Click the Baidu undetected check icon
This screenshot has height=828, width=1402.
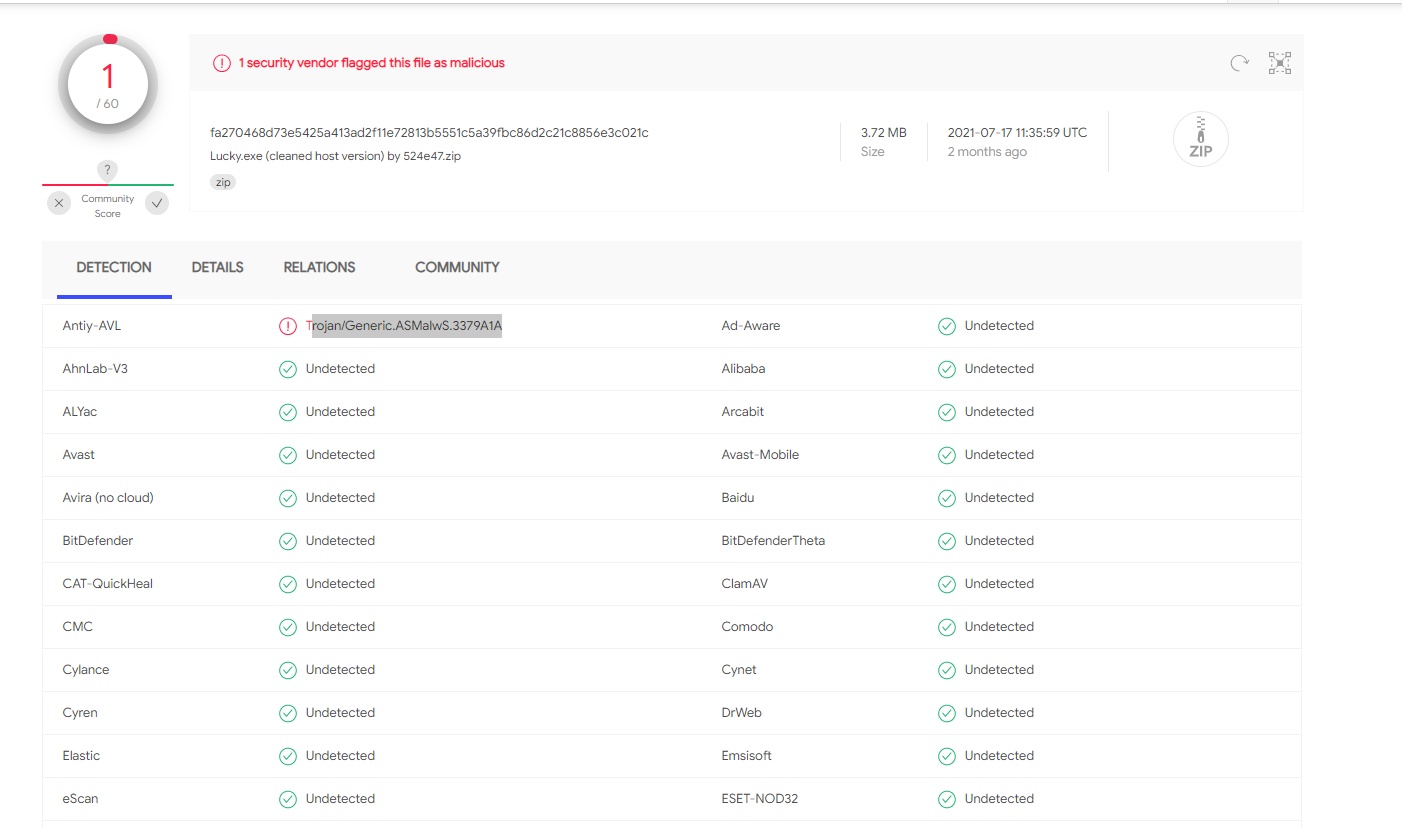tap(946, 498)
